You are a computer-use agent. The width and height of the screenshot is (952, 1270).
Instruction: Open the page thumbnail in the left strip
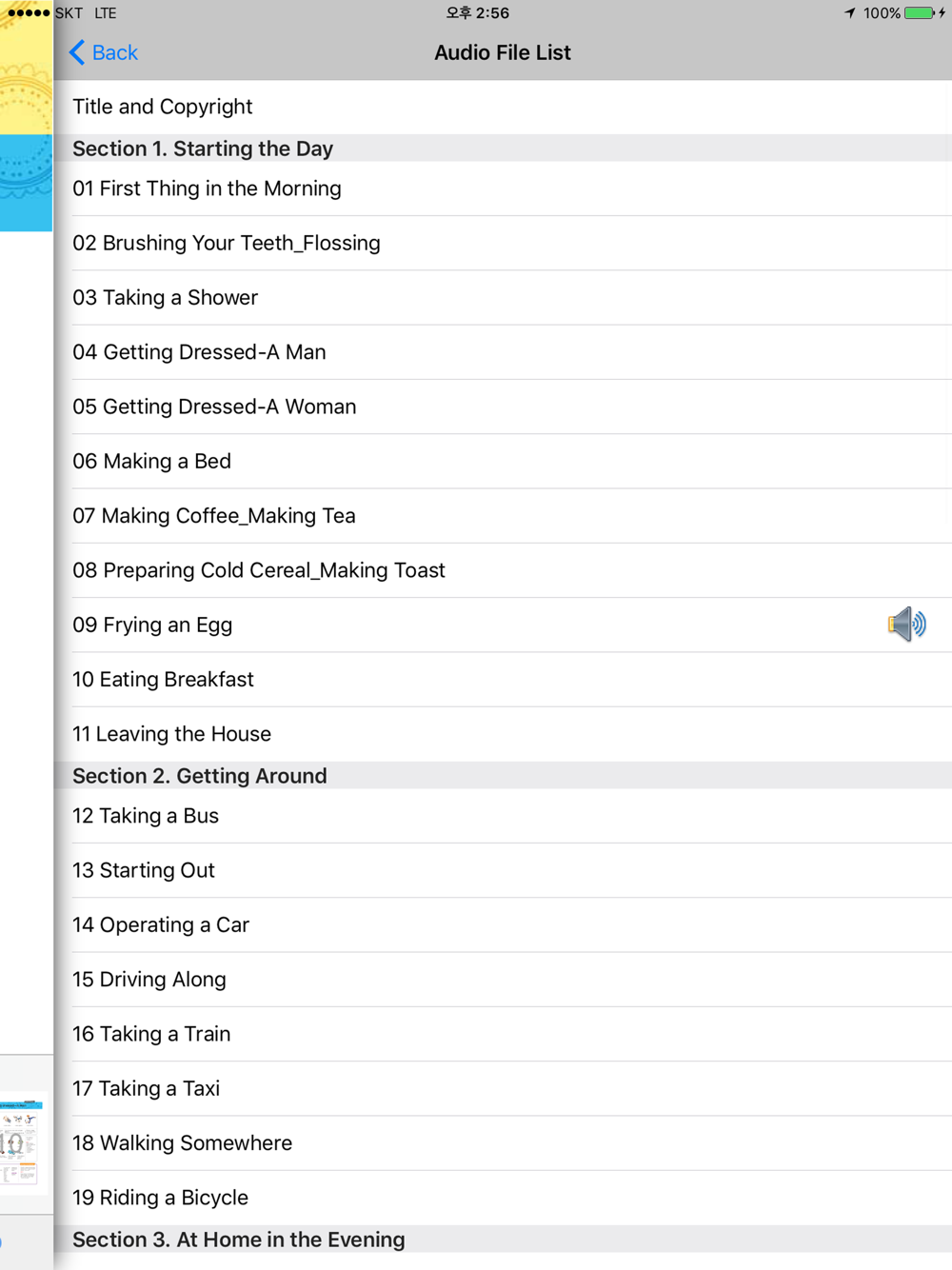pyautogui.click(x=22, y=1141)
